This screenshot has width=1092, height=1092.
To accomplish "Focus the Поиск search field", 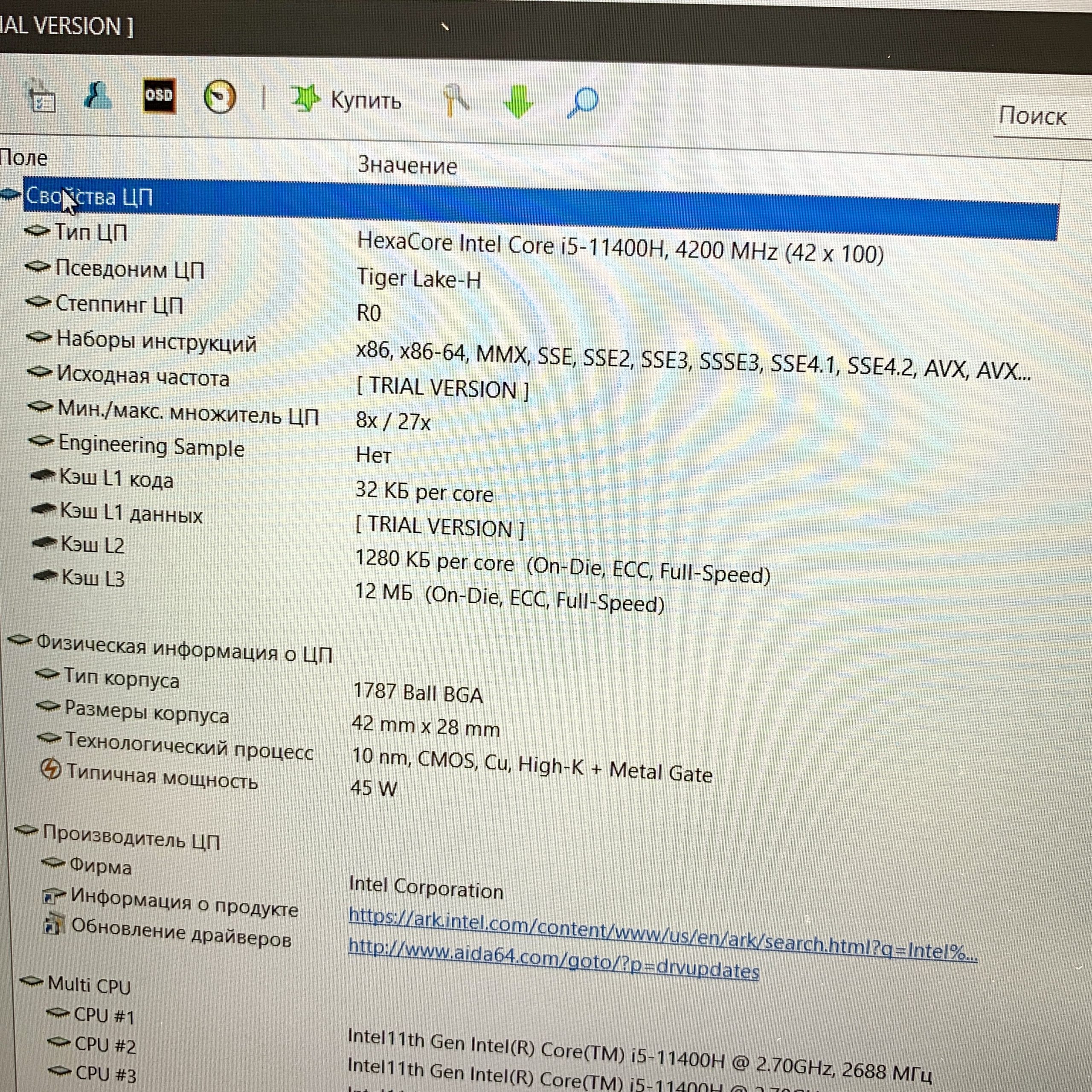I will [x=1040, y=117].
